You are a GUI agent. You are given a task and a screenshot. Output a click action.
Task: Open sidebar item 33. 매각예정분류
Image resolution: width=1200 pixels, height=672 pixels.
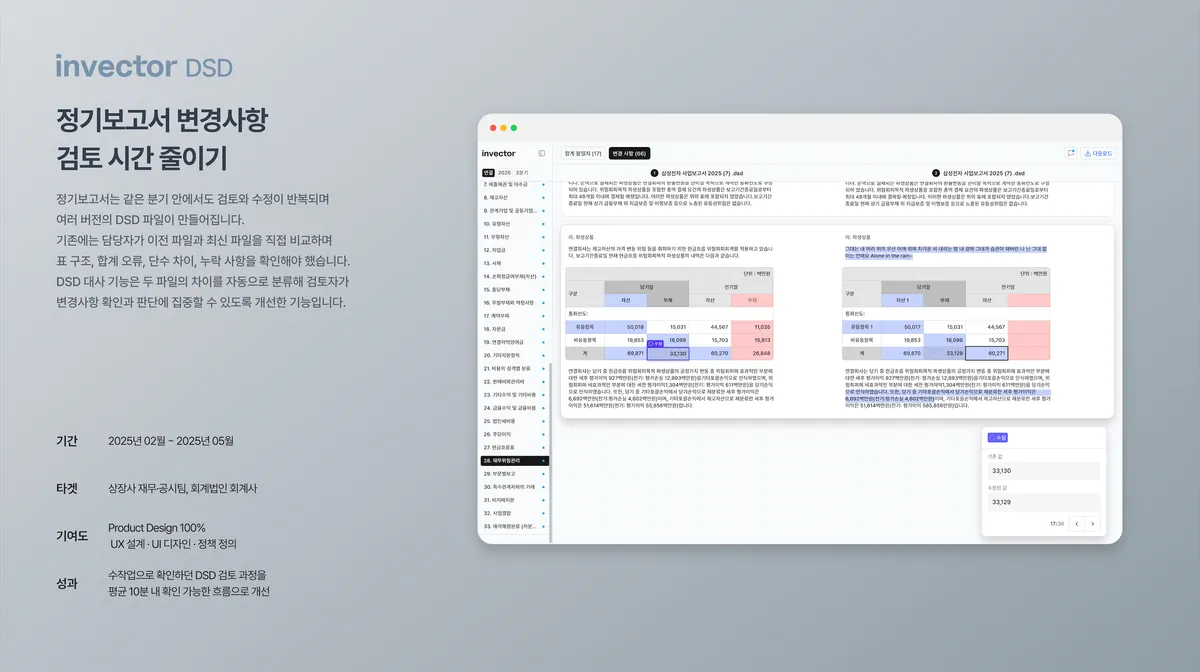tap(515, 525)
